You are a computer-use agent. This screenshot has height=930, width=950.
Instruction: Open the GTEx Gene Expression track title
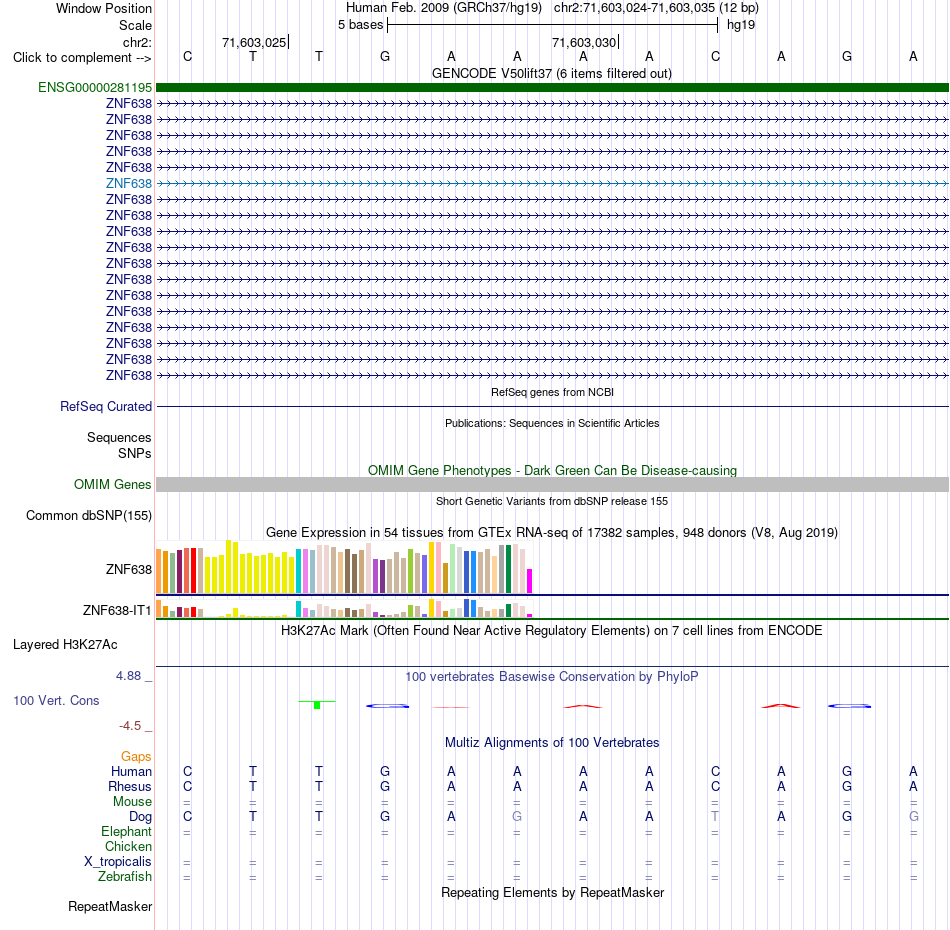click(x=552, y=533)
